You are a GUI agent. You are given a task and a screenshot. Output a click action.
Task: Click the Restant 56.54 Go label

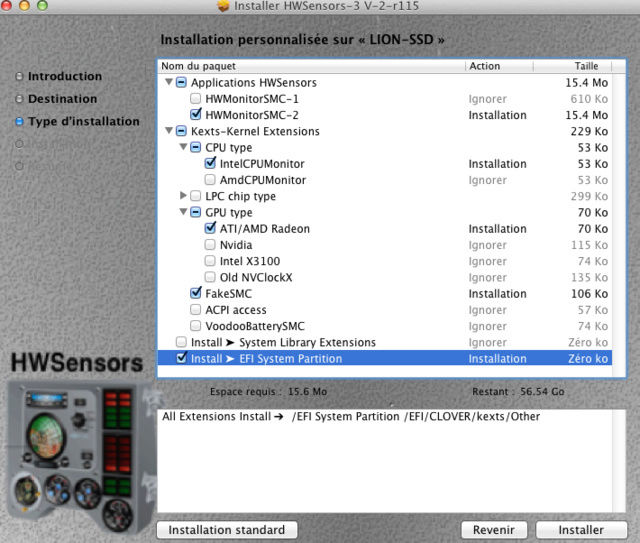518,392
